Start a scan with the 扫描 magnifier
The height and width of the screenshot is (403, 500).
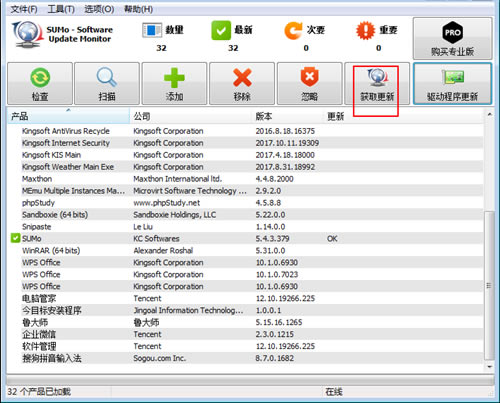[x=107, y=77]
